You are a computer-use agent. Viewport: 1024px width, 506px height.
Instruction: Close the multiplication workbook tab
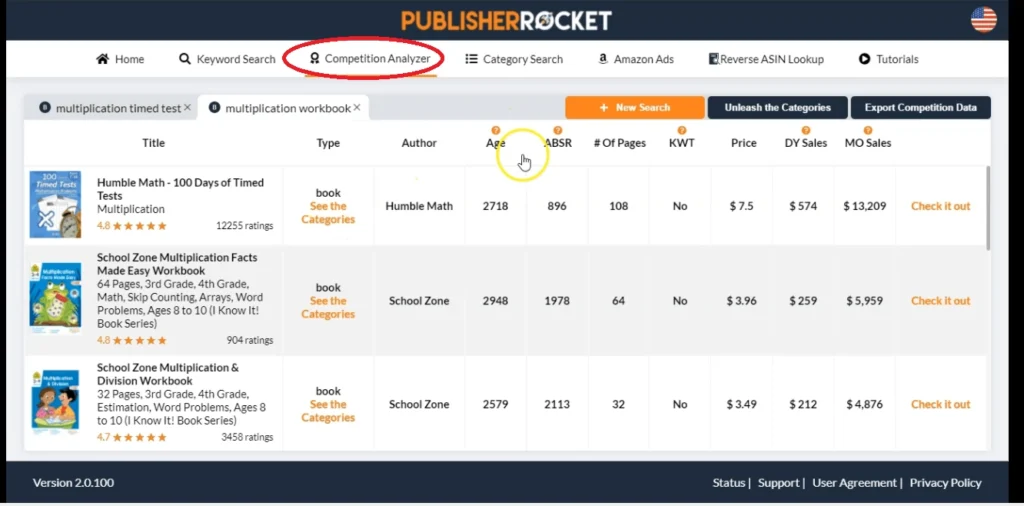pyautogui.click(x=357, y=107)
